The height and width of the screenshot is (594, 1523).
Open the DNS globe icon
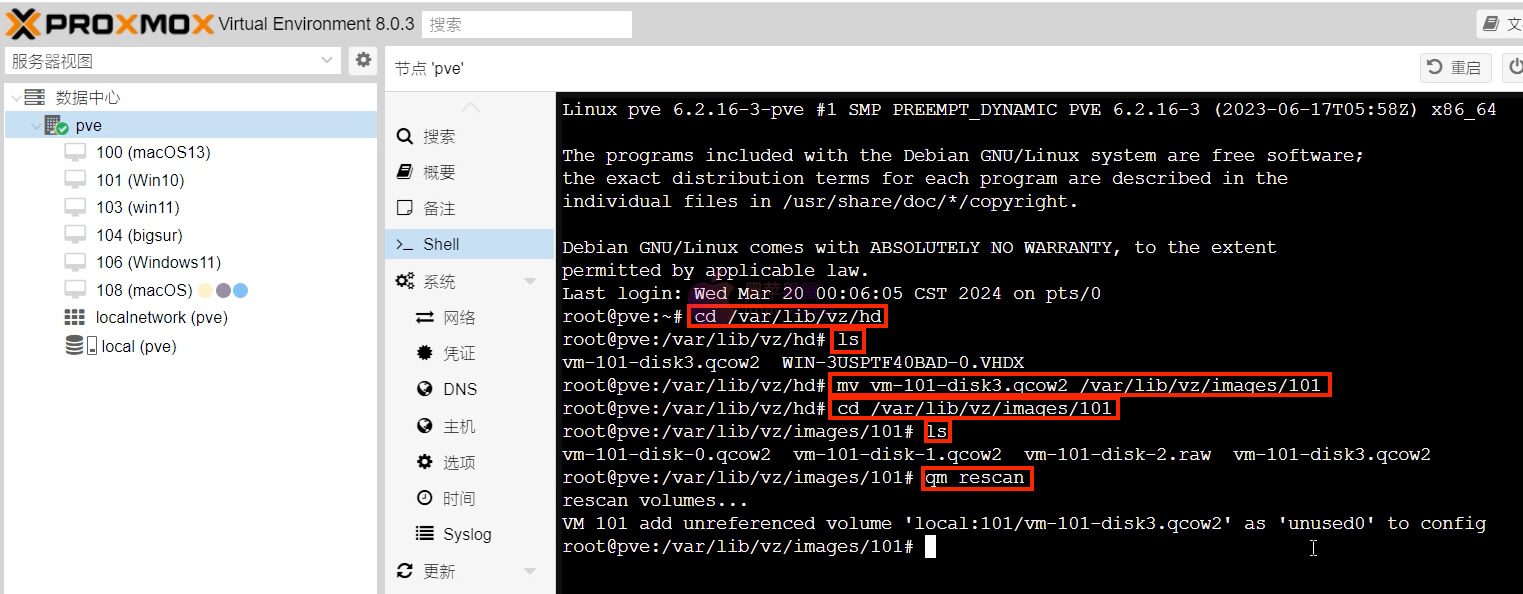(x=423, y=389)
